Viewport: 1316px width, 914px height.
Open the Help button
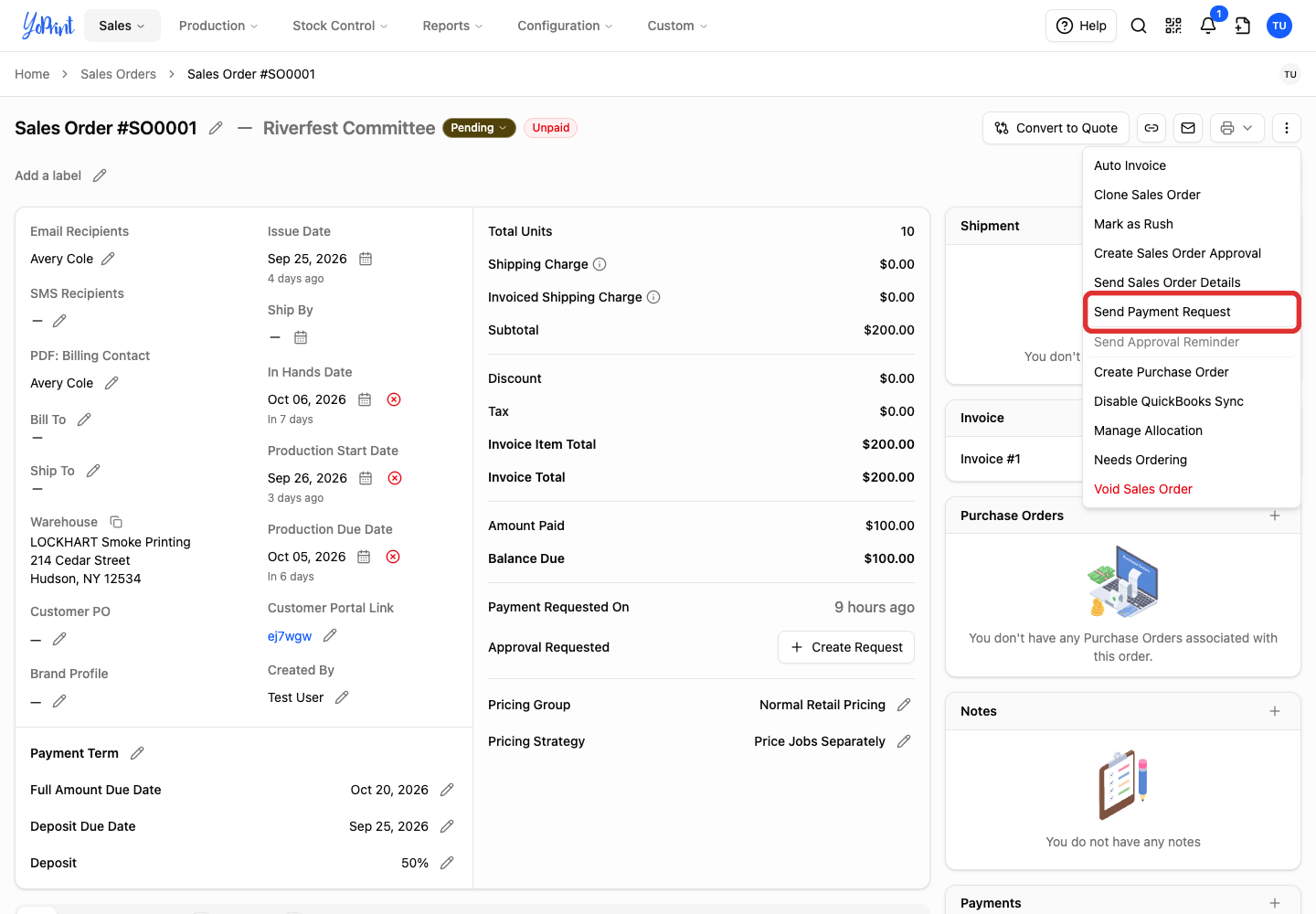click(1081, 26)
